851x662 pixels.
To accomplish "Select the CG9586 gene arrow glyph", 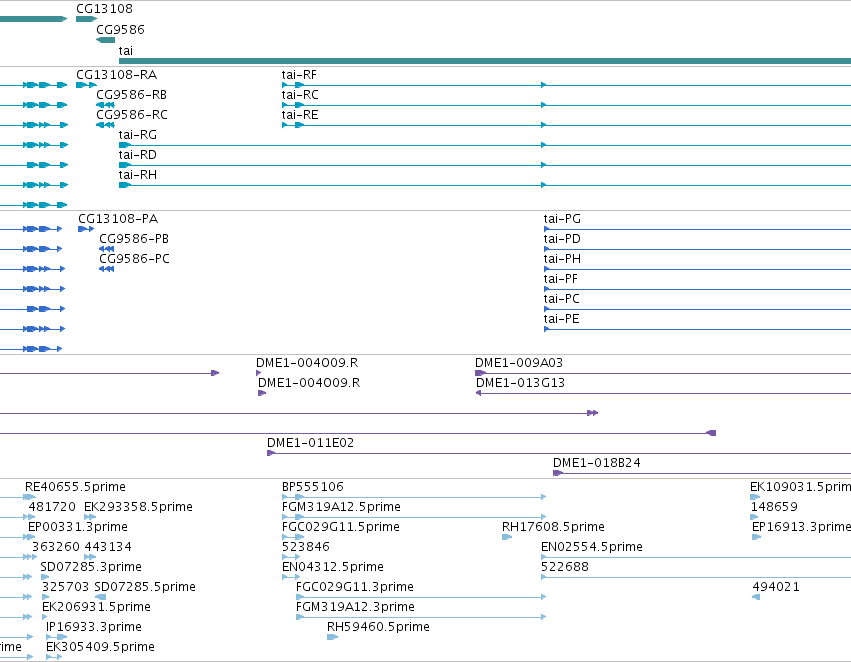I will 105,40.
